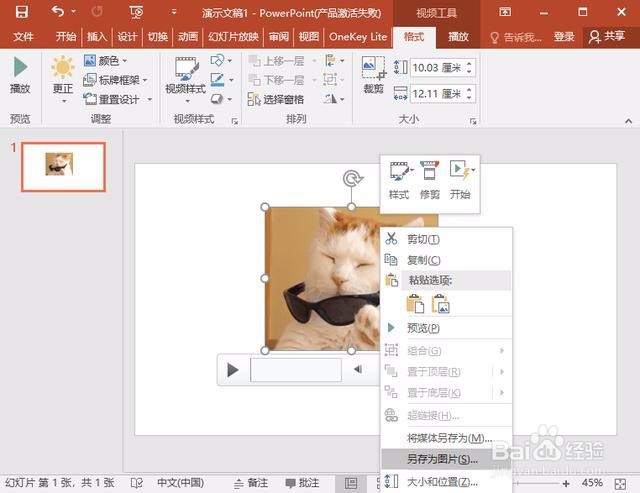Switch to the 切换 ribbon tab
640x493 pixels.
click(x=158, y=37)
